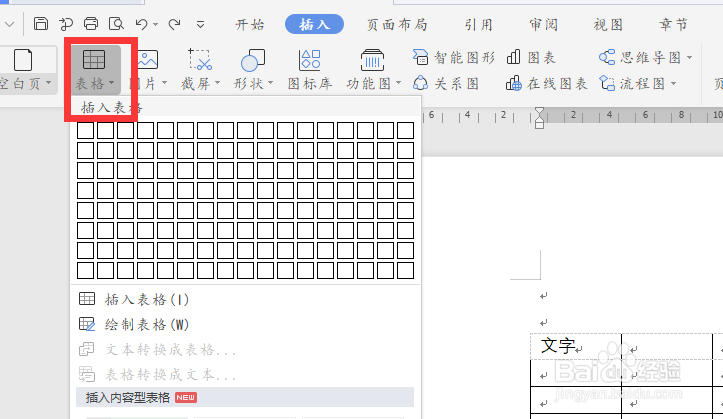Click 插入内容型表格 header with NEW badge
The image size is (723, 419).
tap(245, 397)
